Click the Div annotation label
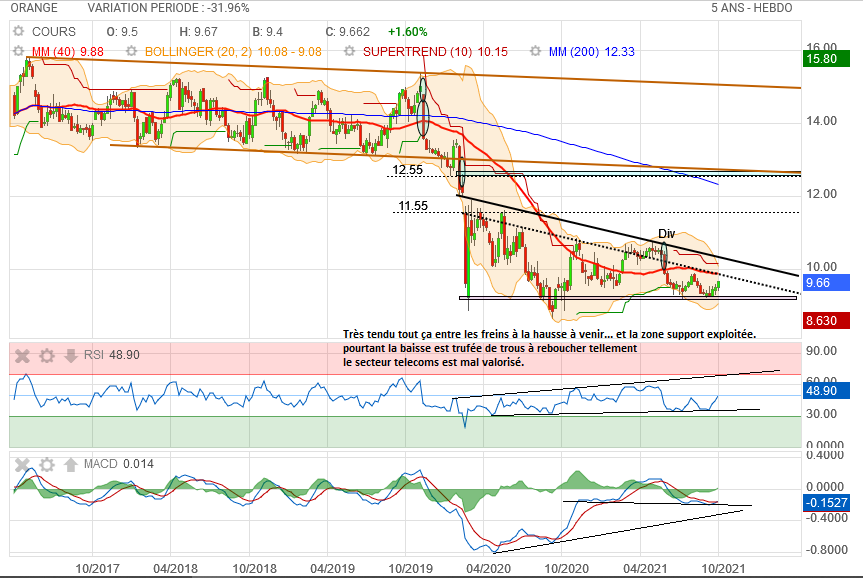 pos(667,233)
